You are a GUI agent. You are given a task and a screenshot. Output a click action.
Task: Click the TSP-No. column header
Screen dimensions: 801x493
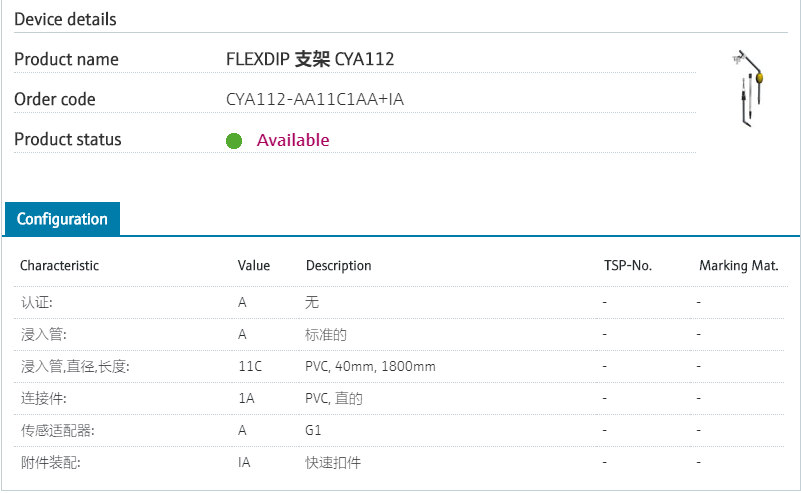click(627, 266)
